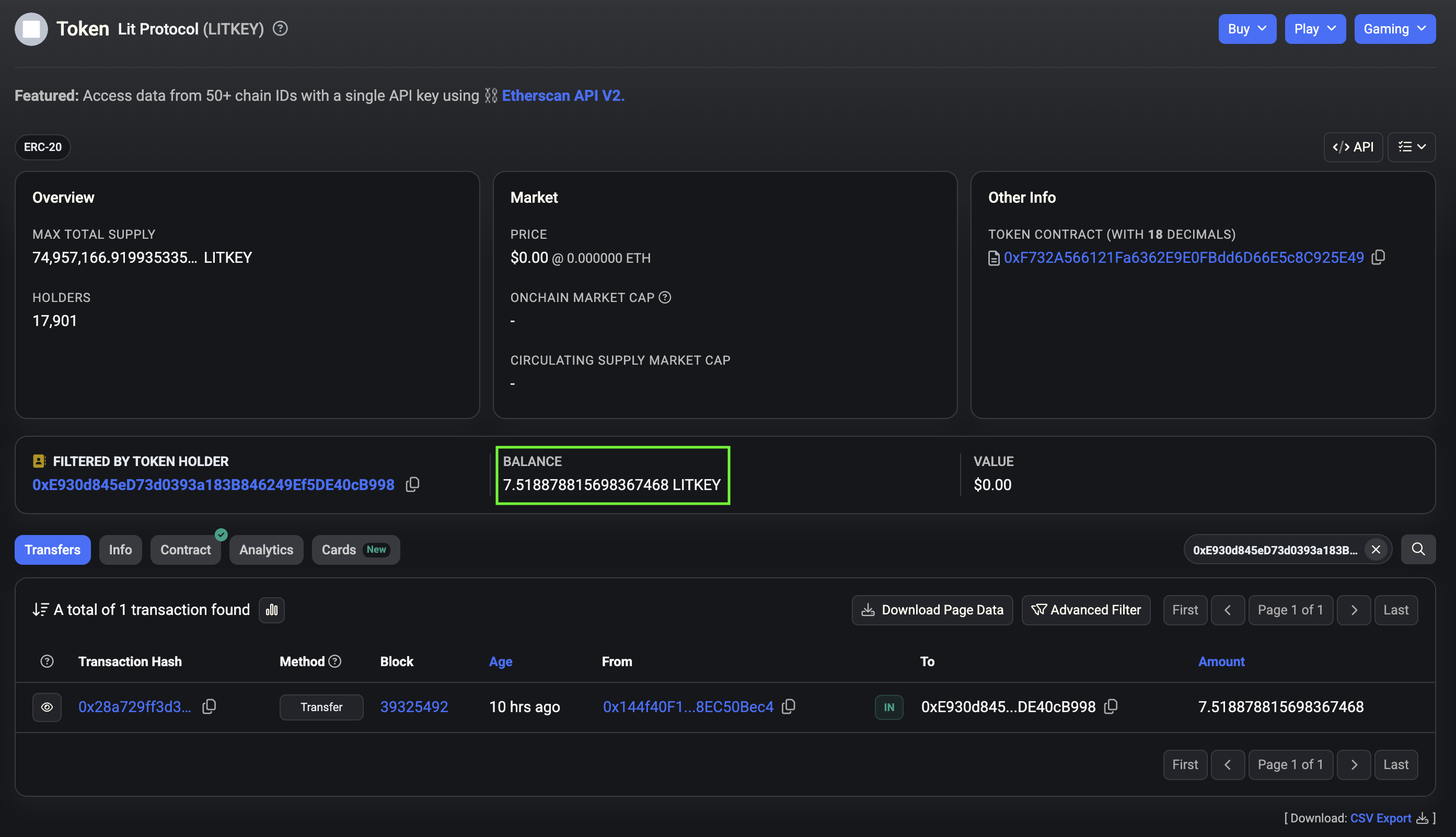Image resolution: width=1456 pixels, height=837 pixels.
Task: Open the Advanced Filter
Action: click(1085, 610)
